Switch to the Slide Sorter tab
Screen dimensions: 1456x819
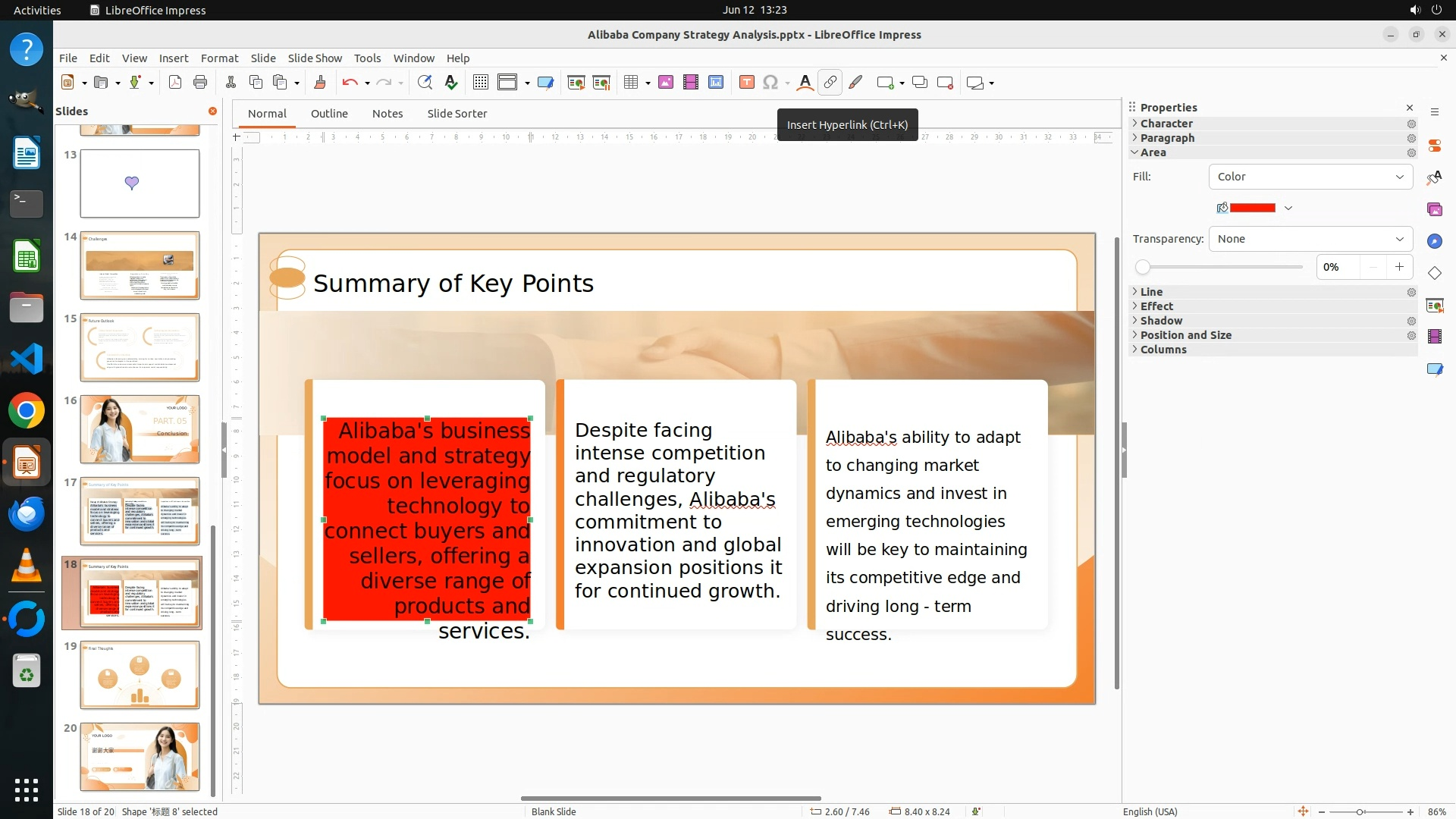point(457,114)
